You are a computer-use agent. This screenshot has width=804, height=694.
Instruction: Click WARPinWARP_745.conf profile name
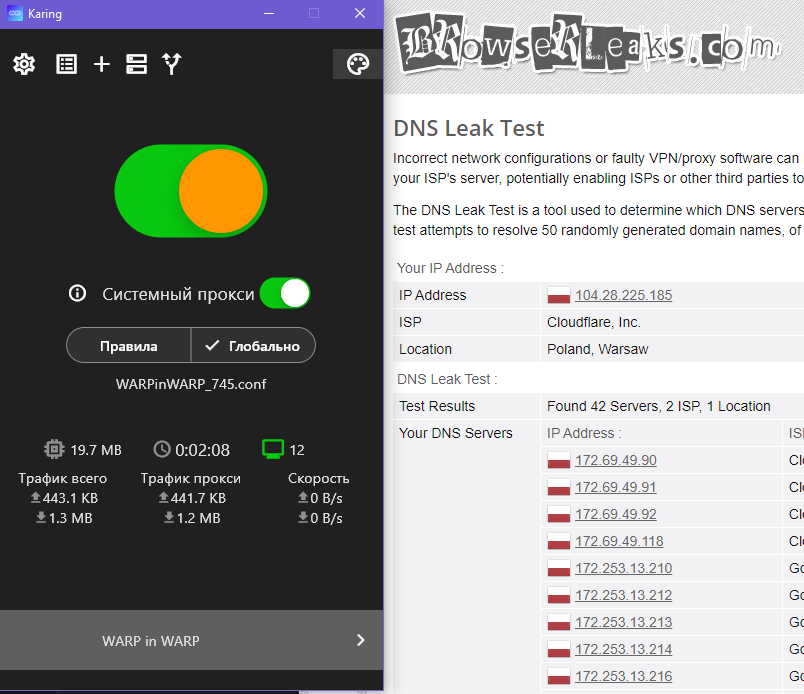tap(191, 384)
